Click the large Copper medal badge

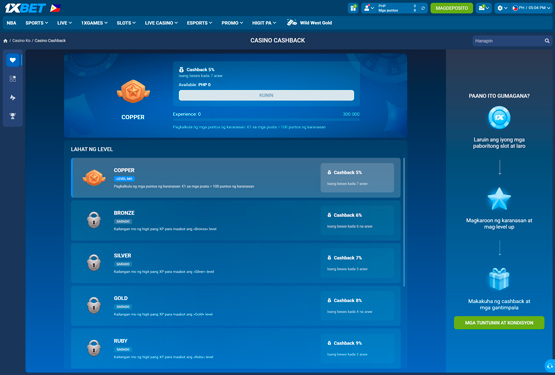tap(133, 91)
